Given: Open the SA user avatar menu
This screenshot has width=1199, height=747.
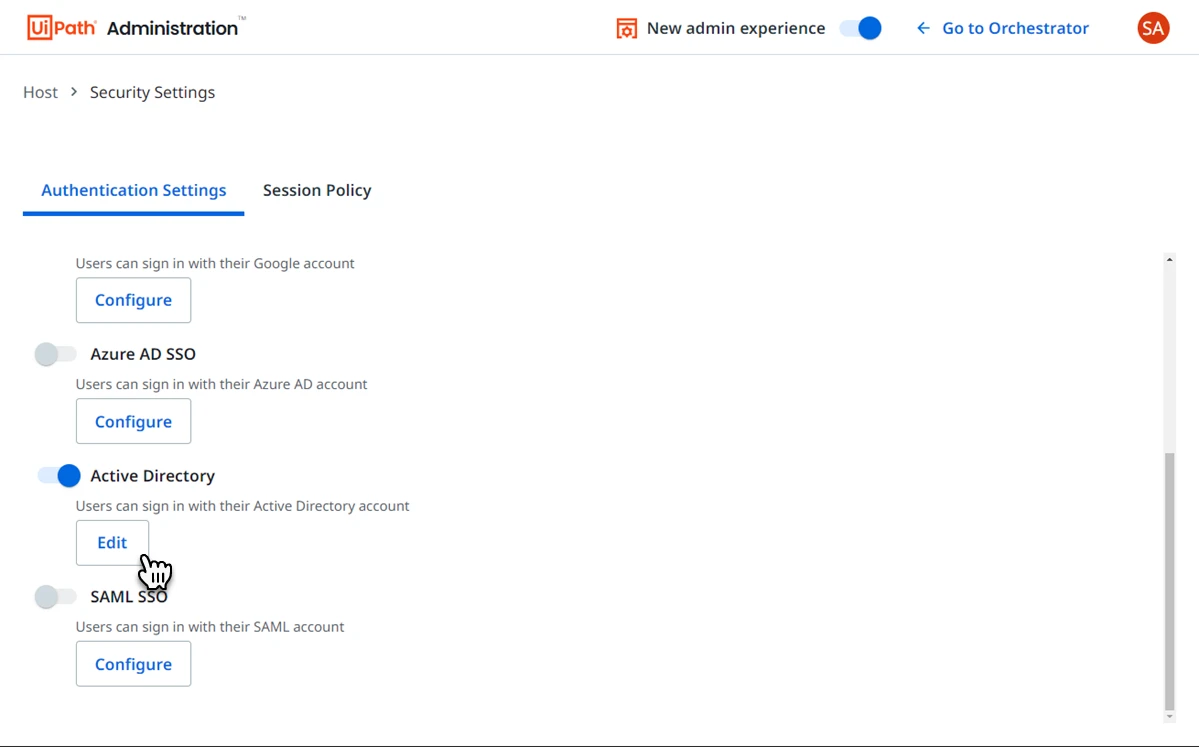Looking at the screenshot, I should click(x=1153, y=28).
